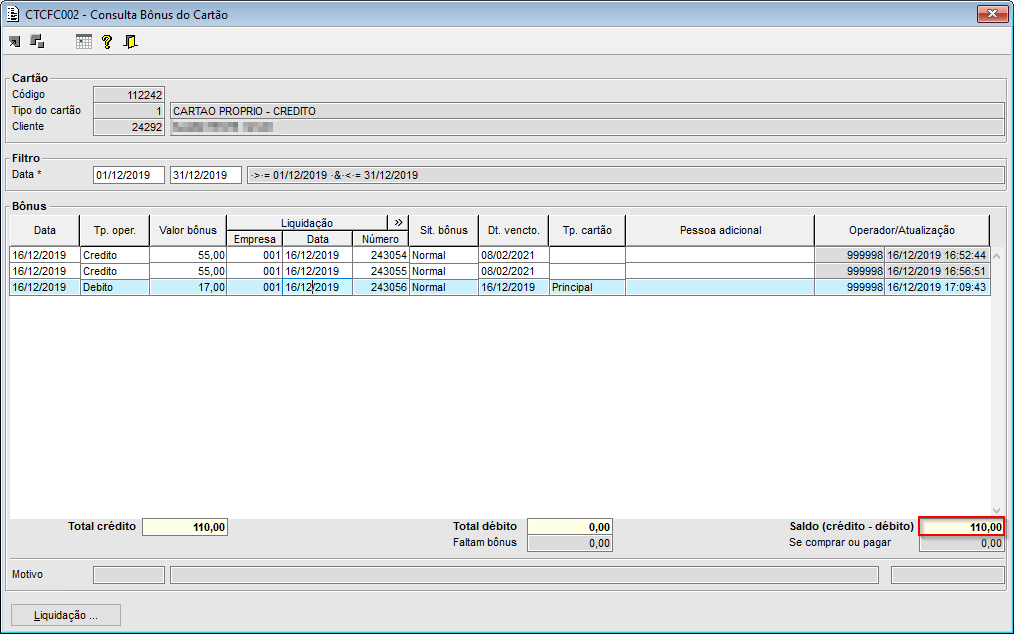
Task: Open help with the question mark icon
Action: [107, 42]
